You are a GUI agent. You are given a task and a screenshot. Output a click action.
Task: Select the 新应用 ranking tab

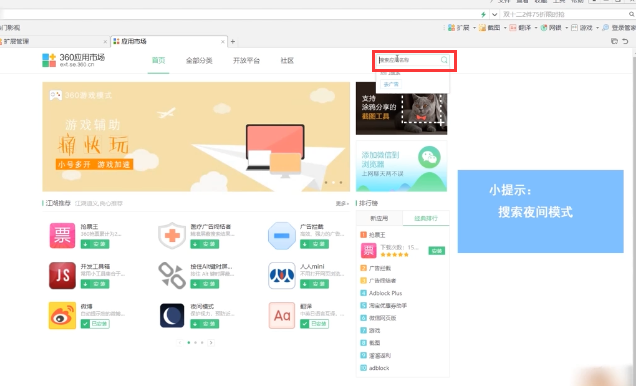[379, 218]
